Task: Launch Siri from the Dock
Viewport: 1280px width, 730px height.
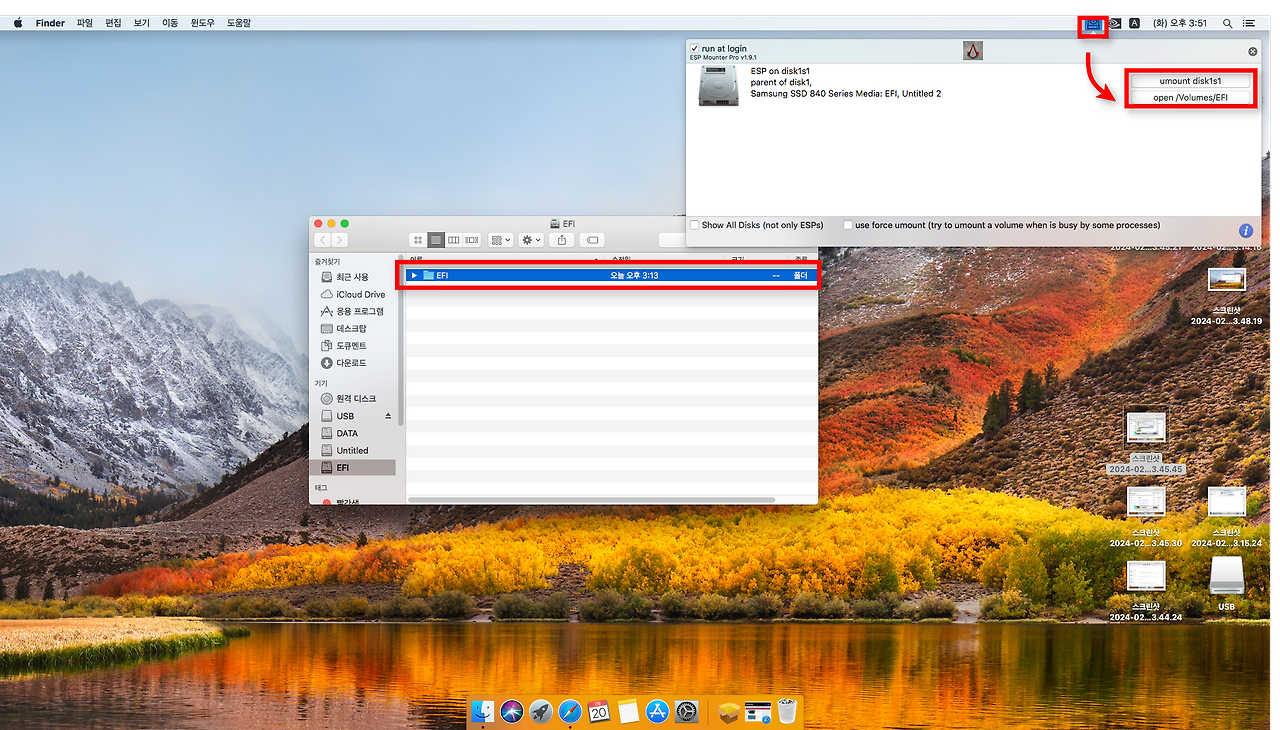Action: click(512, 711)
